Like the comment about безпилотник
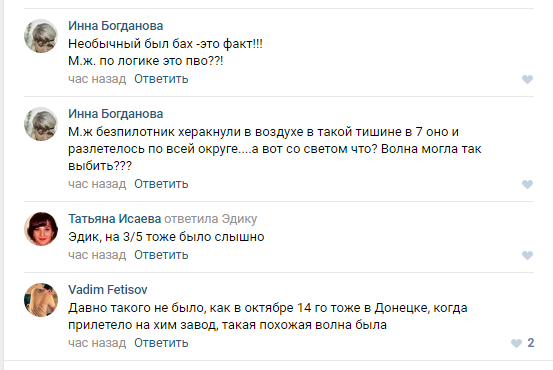This screenshot has height=370, width=553. click(527, 184)
